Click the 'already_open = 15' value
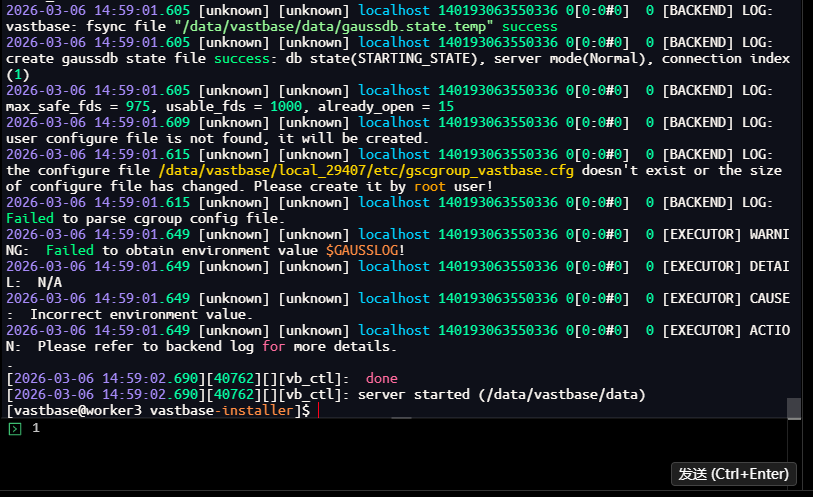 click(386, 106)
